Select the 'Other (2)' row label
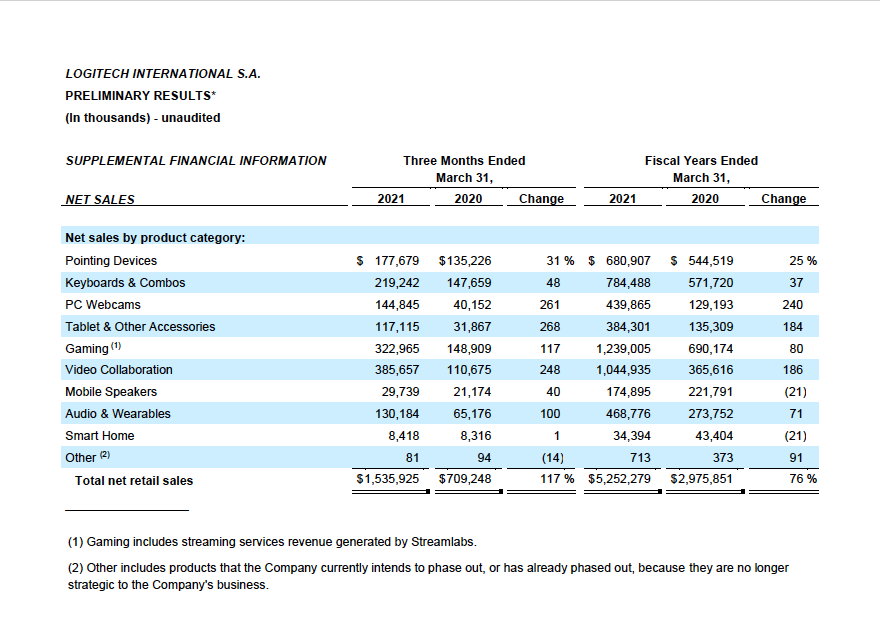 click(88, 457)
